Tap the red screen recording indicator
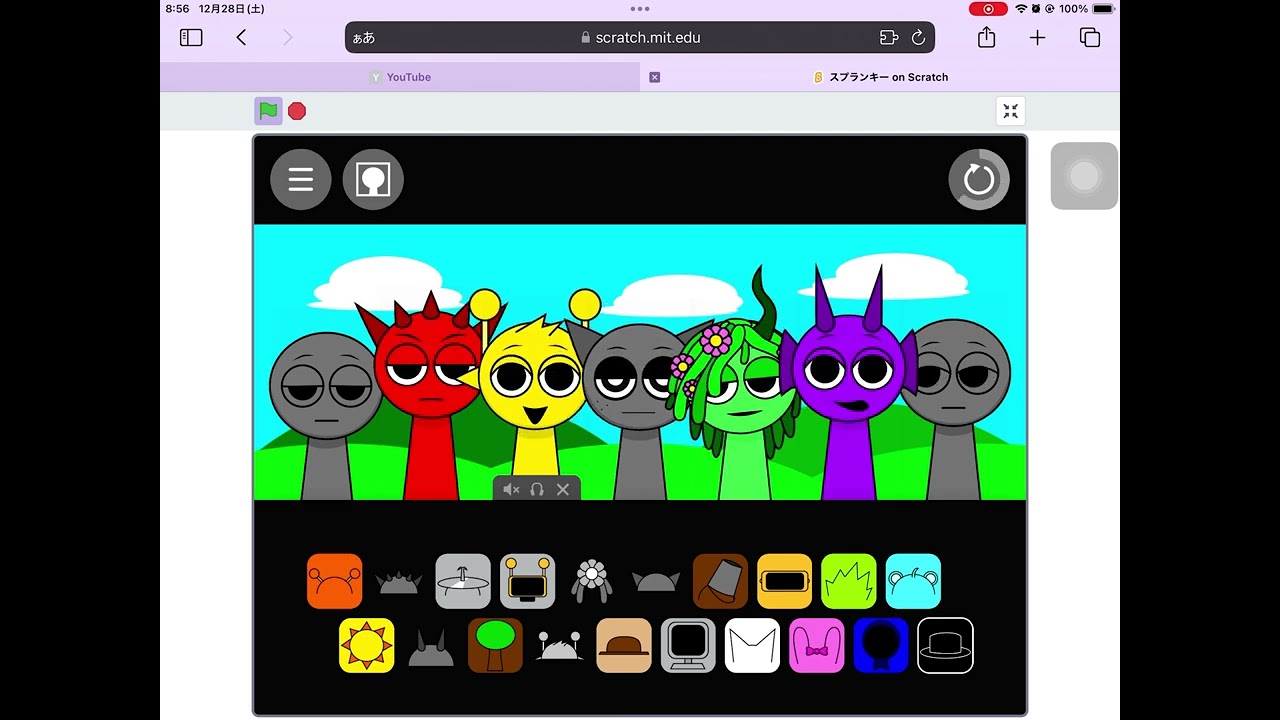Screen dimensions: 1280x720 pyautogui.click(x=988, y=8)
